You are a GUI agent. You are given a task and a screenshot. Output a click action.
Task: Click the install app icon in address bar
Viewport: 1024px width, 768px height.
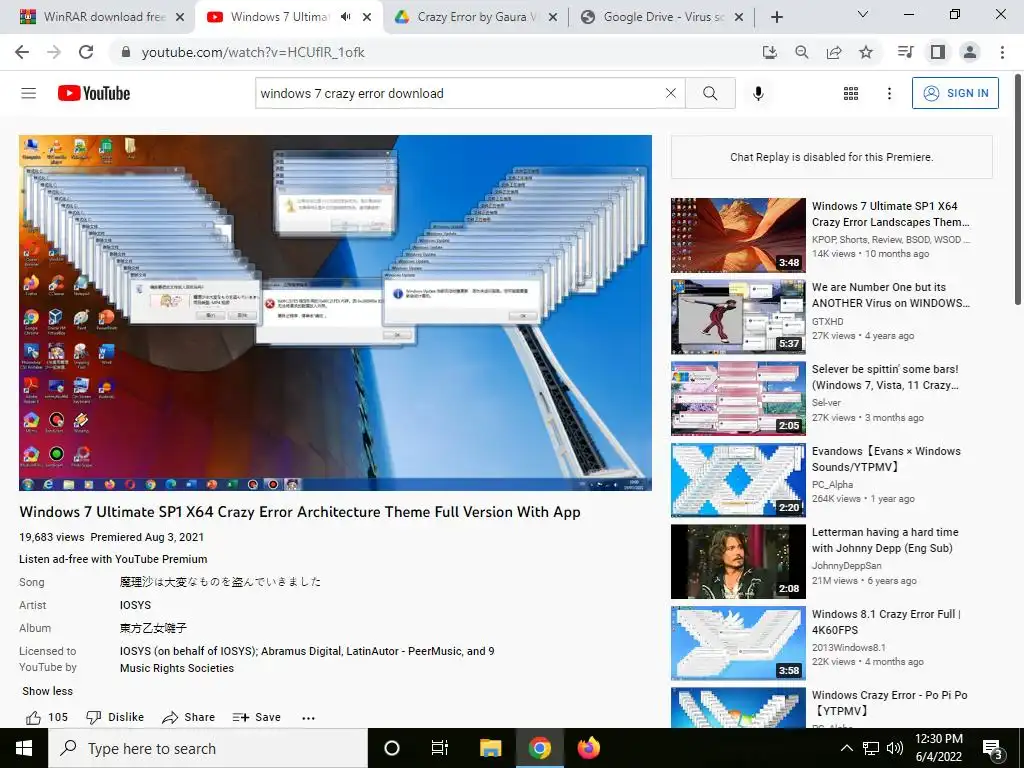[769, 52]
